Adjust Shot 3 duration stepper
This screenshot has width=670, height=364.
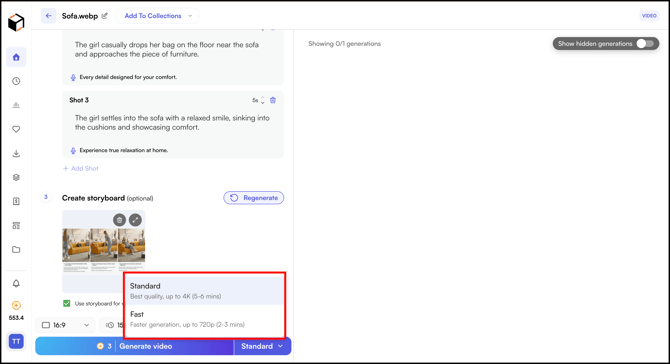(262, 100)
